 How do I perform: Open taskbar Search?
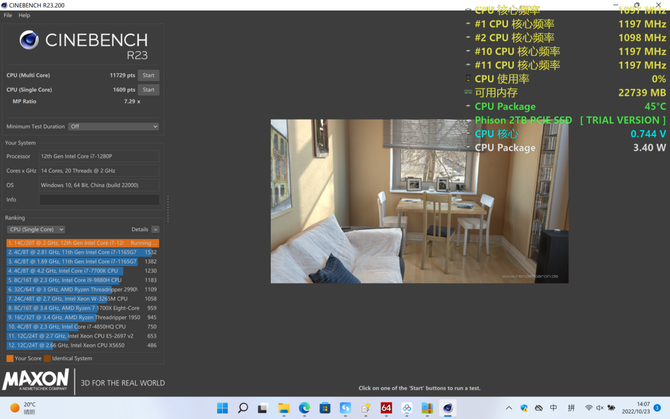point(243,408)
